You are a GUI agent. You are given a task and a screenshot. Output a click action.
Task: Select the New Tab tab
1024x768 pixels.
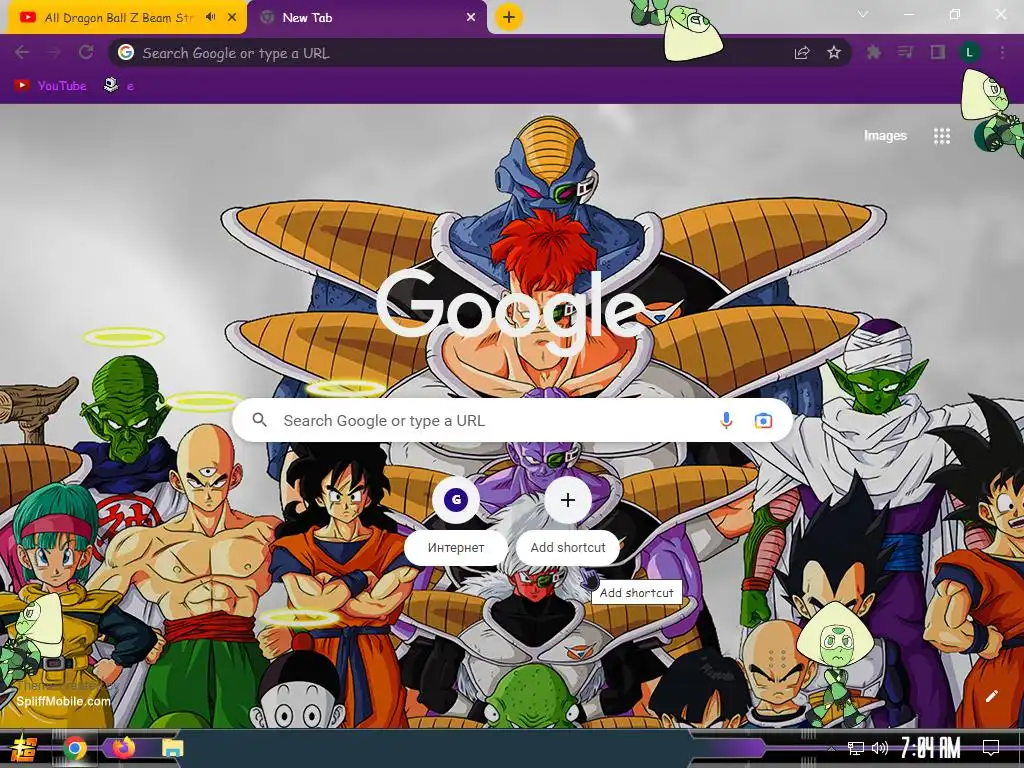367,18
